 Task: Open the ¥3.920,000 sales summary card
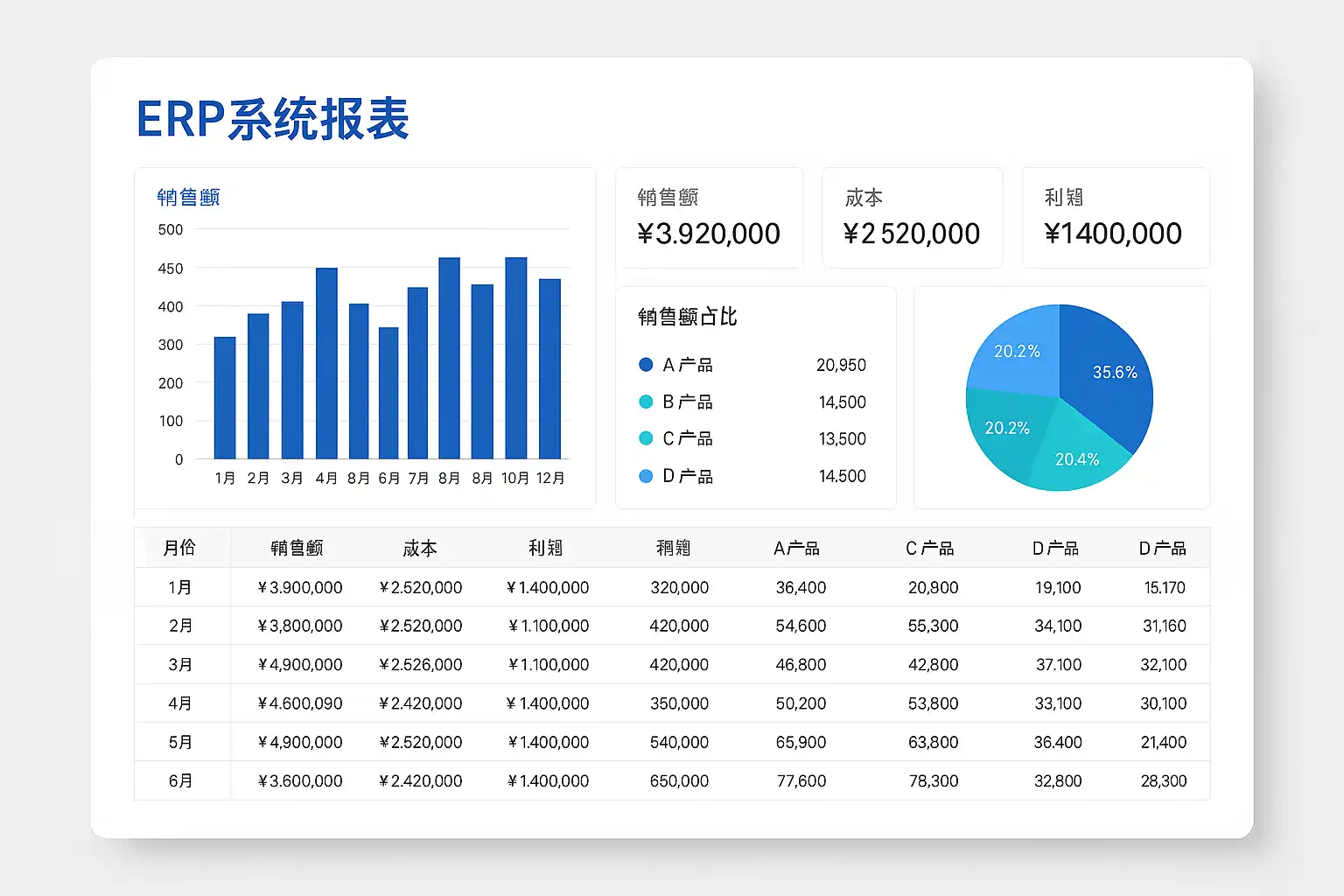tap(710, 218)
